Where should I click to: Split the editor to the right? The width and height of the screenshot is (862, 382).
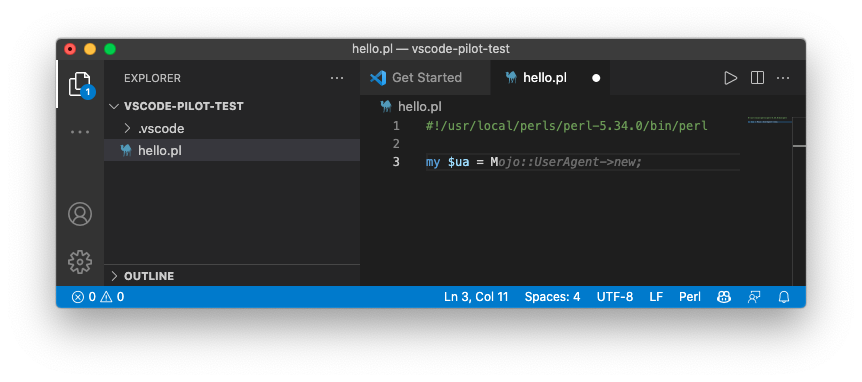[757, 78]
